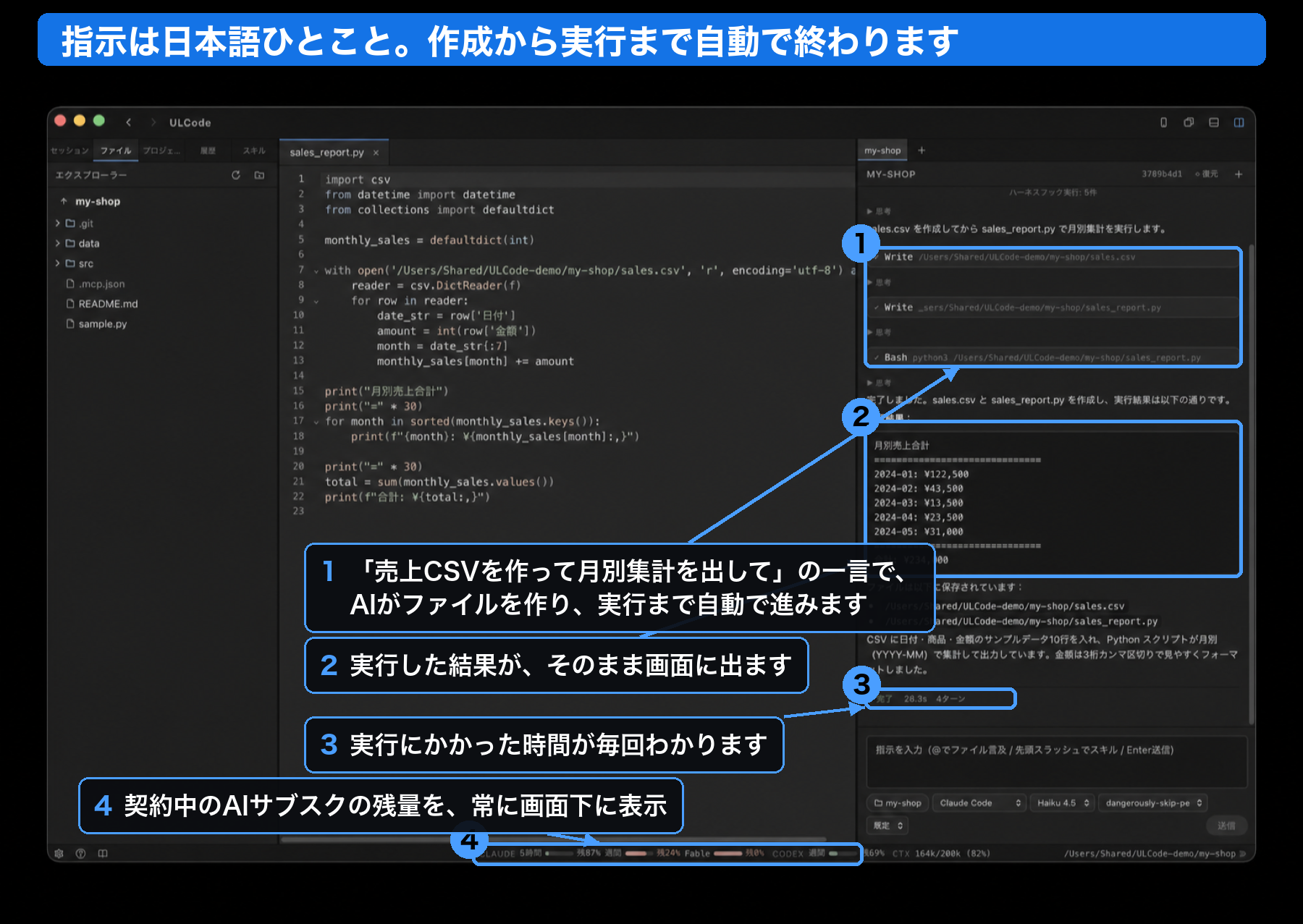Open the dangerously-skip-pe permission dropdown
The image size is (1303, 924).
pos(1153,803)
